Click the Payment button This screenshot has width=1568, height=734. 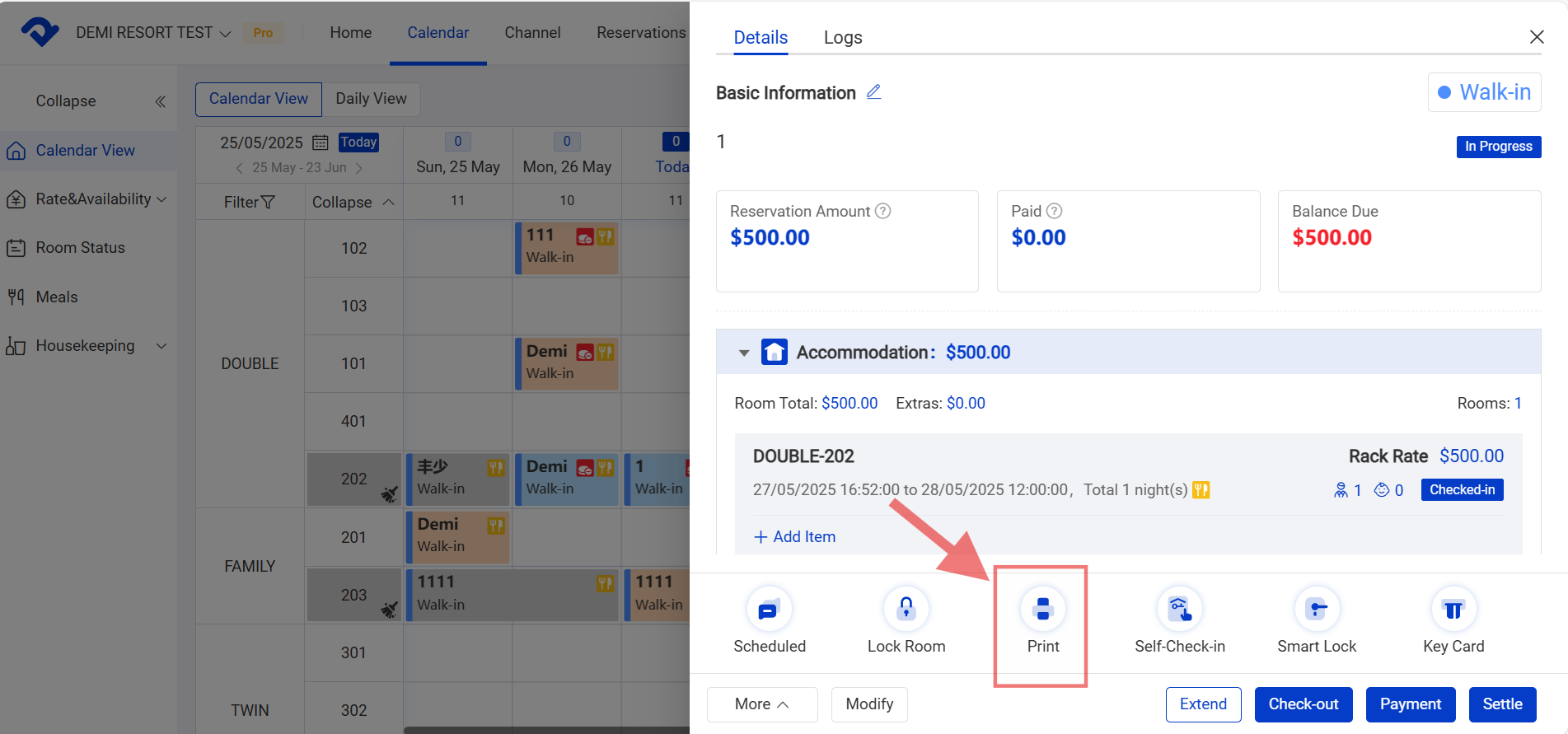(x=1410, y=704)
